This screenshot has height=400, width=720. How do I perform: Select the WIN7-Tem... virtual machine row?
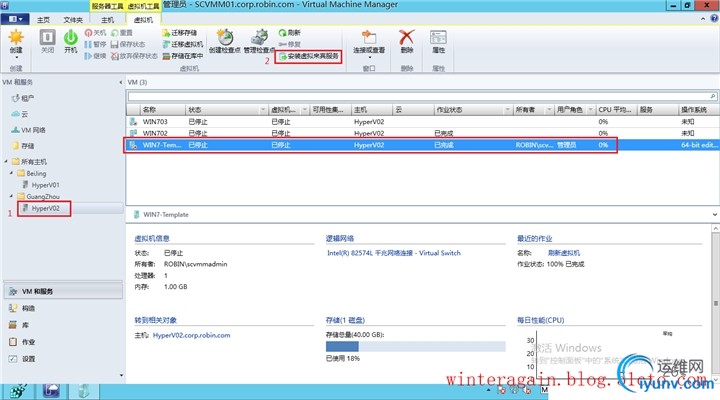coord(422,145)
